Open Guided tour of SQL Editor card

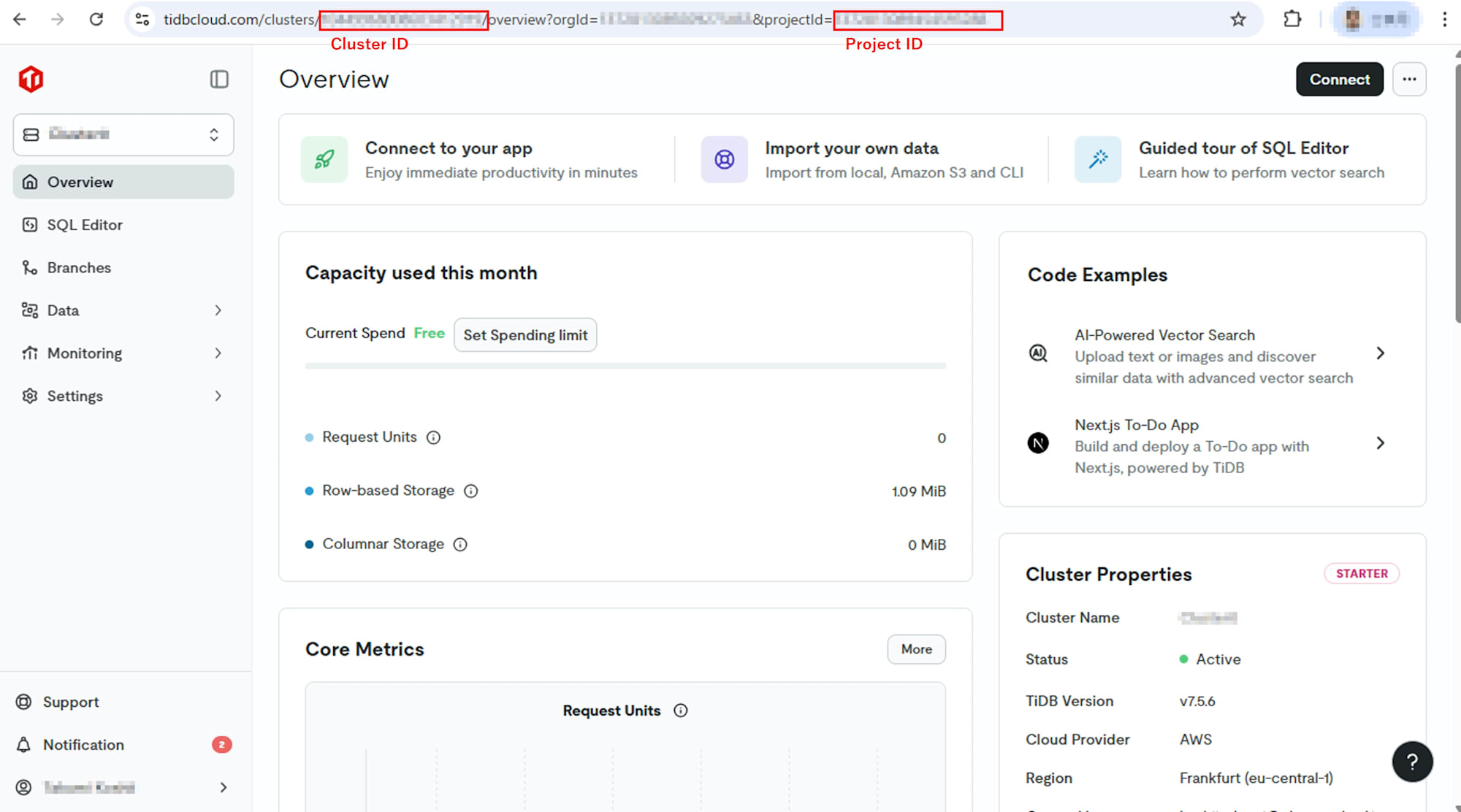(1229, 159)
